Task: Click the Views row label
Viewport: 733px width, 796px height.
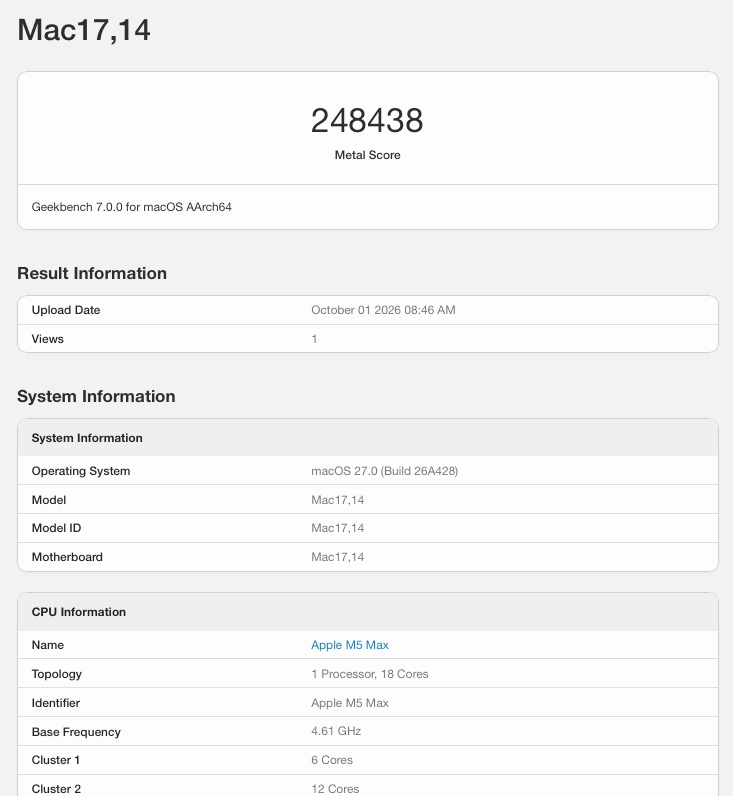Action: 48,339
